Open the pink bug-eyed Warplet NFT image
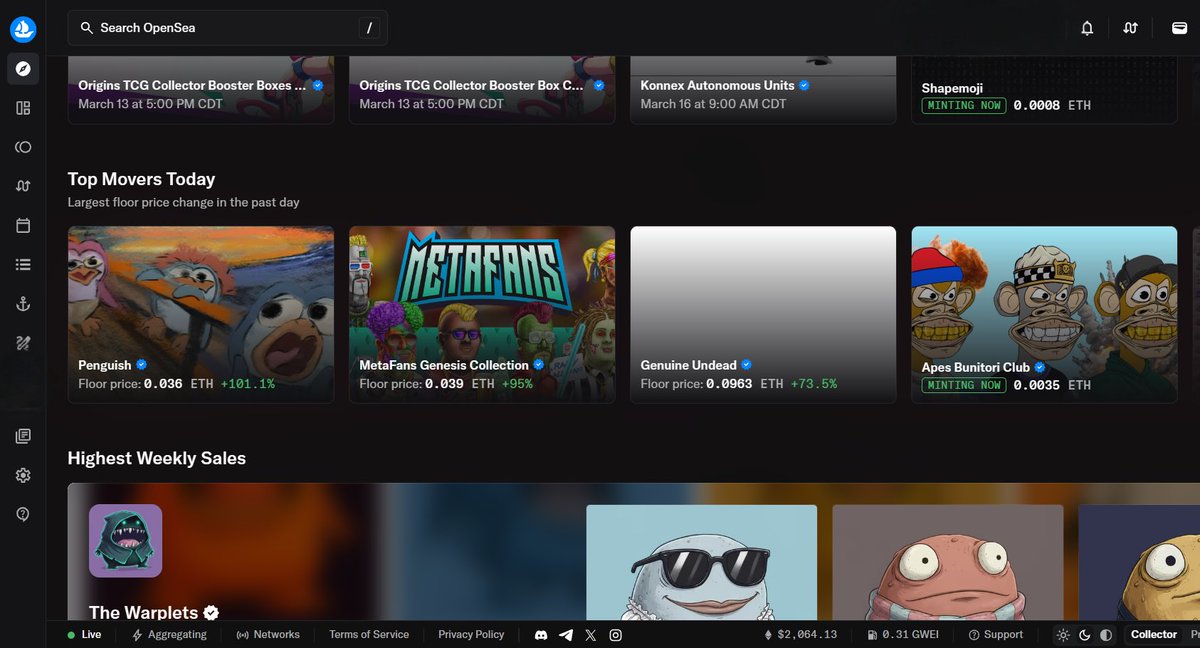Viewport: 1200px width, 648px height. [947, 562]
